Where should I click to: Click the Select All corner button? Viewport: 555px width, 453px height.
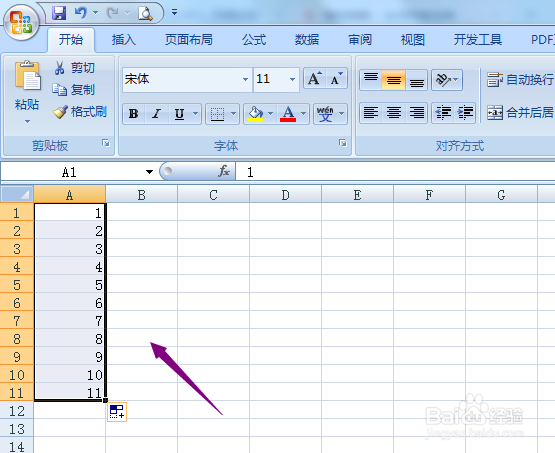17,194
